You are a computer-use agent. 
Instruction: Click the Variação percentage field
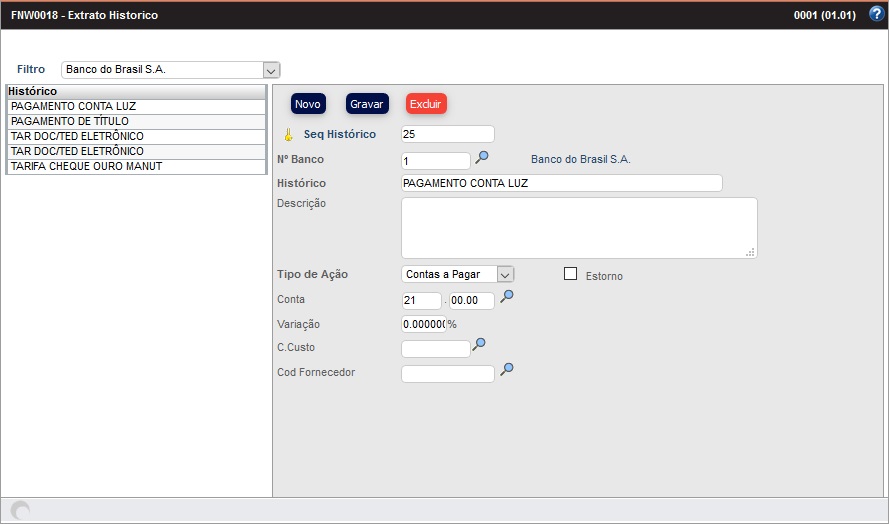coord(423,324)
